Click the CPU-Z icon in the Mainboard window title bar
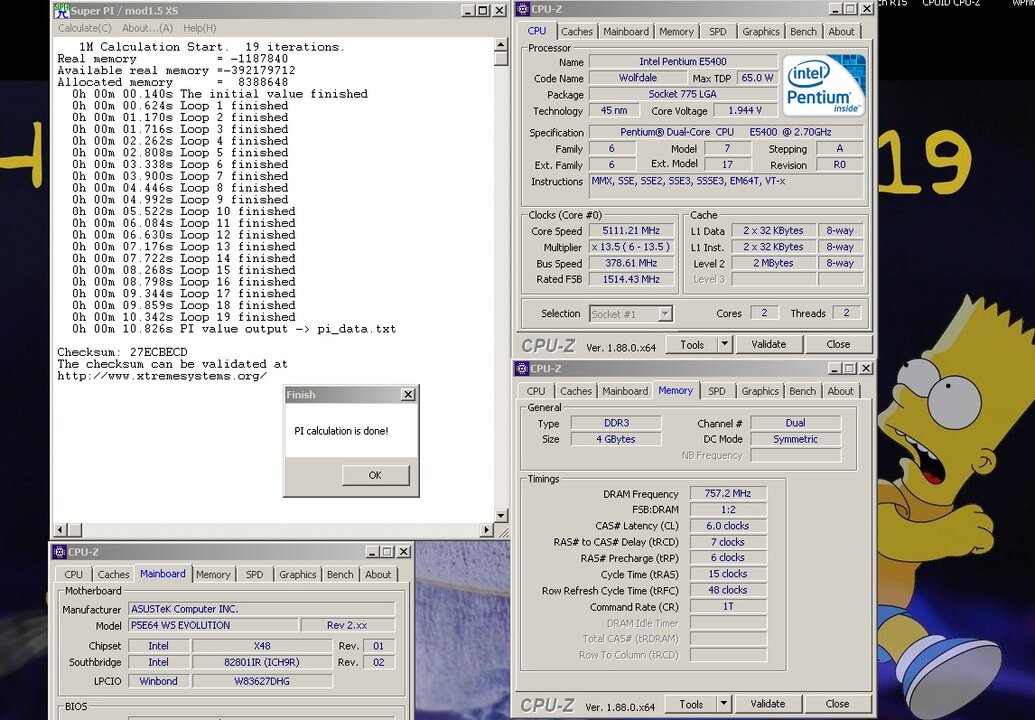 pos(59,552)
